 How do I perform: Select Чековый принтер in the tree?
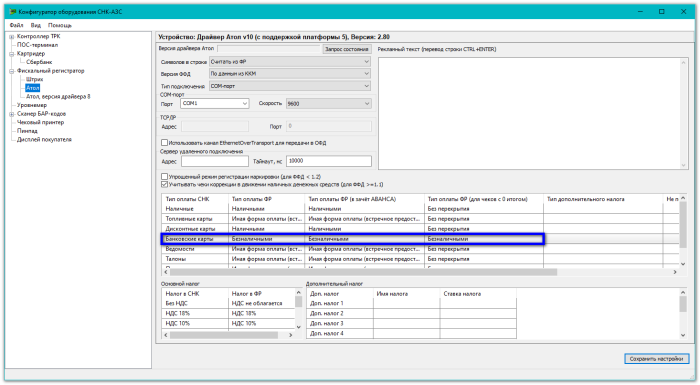click(40, 122)
